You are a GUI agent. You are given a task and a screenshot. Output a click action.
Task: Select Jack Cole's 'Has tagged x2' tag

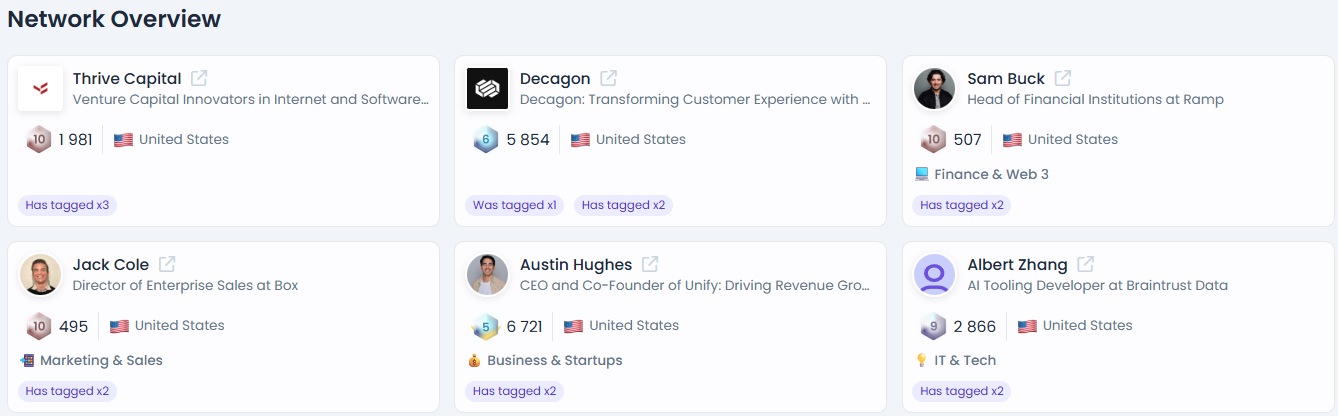click(x=67, y=391)
